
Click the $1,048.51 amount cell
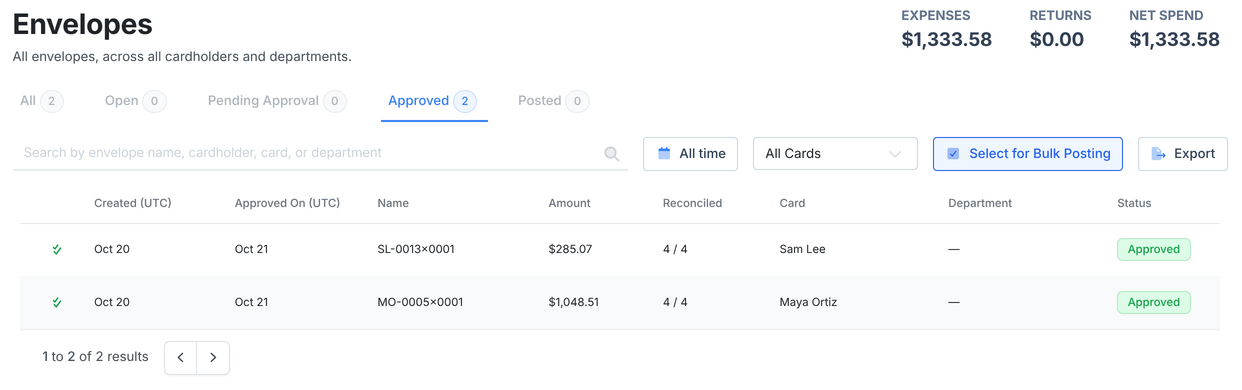[x=574, y=302]
